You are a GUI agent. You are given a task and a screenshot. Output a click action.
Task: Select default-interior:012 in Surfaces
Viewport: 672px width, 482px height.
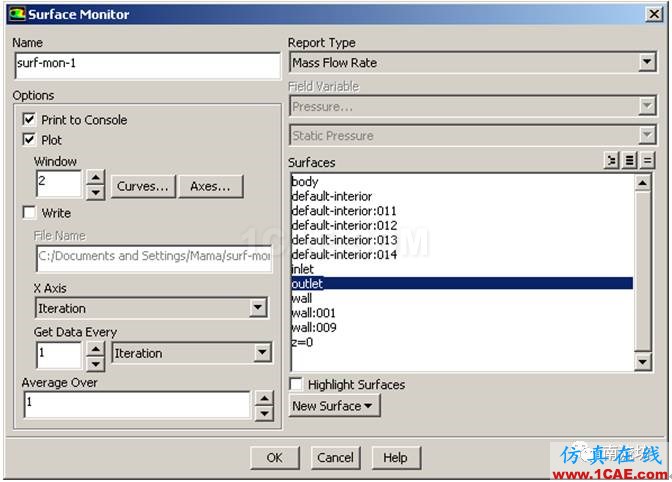click(462, 225)
